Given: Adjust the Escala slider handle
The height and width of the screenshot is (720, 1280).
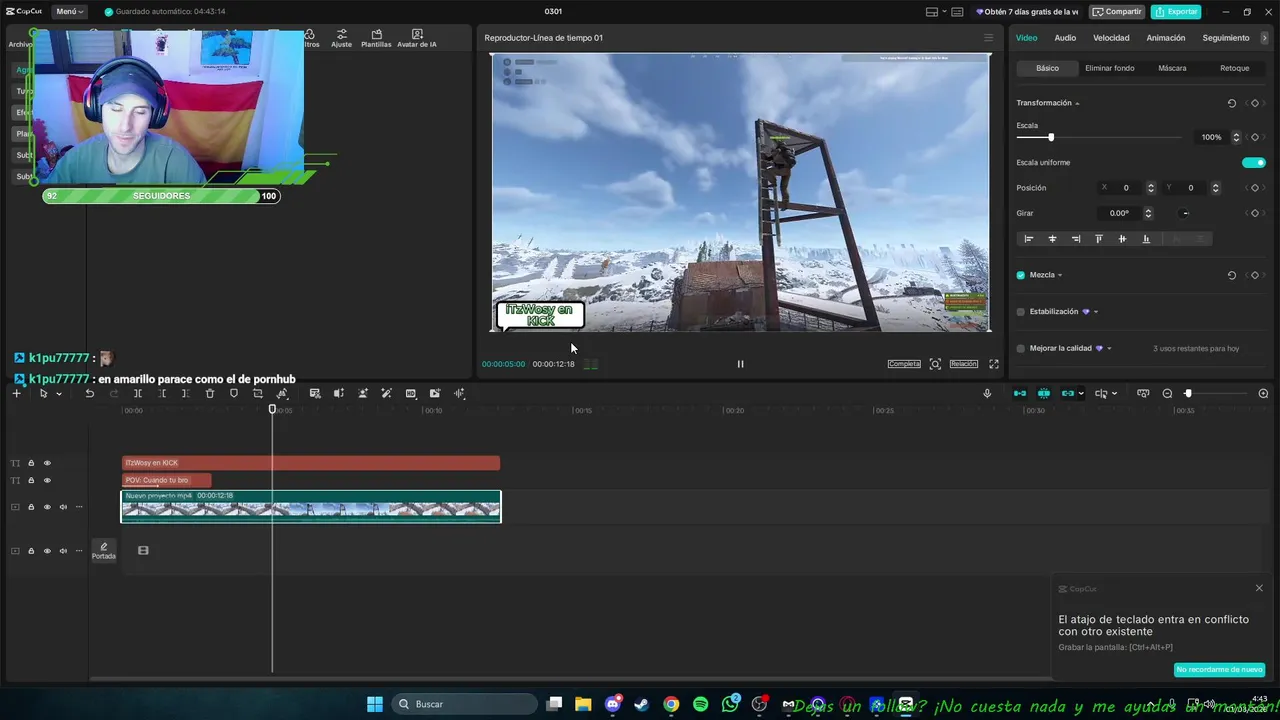Looking at the screenshot, I should click(1051, 137).
